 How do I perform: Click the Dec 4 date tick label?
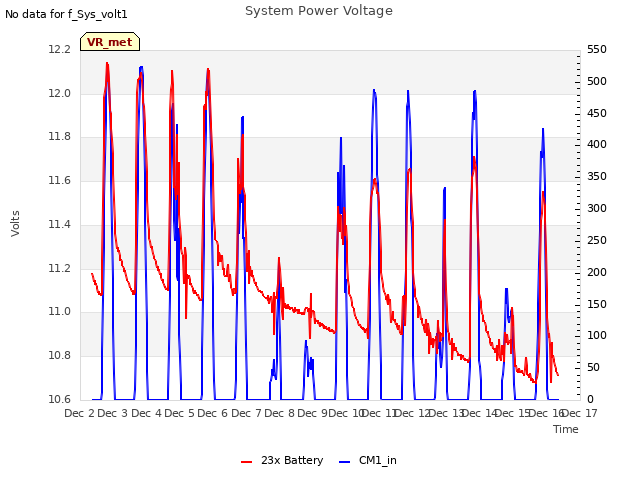tap(146, 413)
